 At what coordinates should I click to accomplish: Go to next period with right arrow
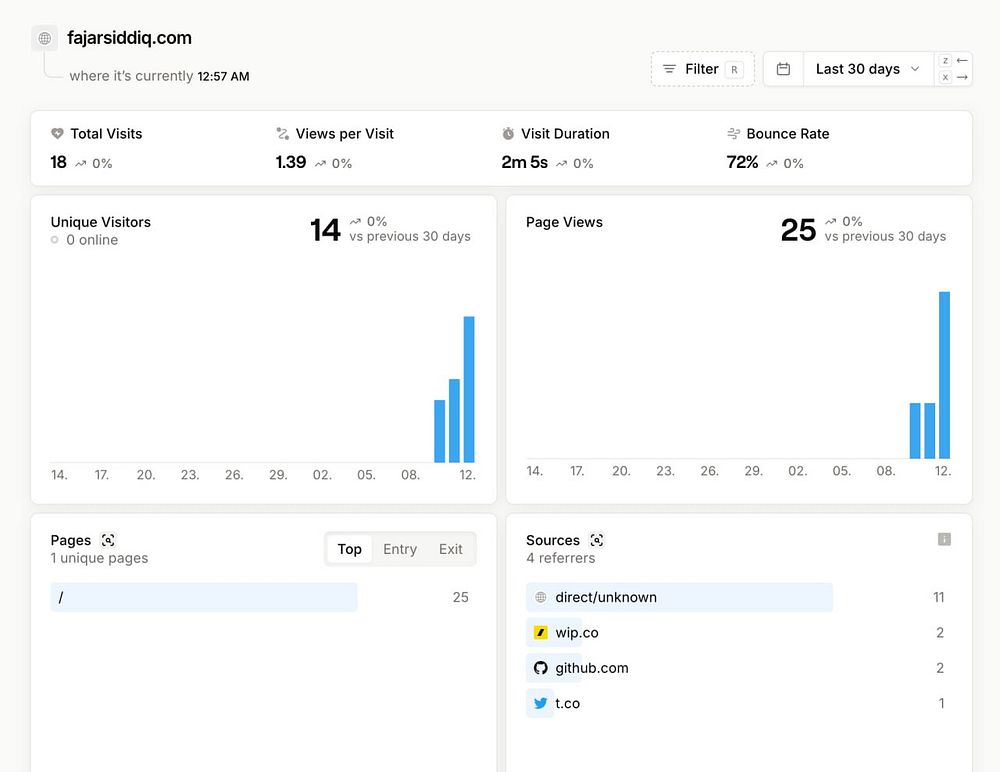962,77
